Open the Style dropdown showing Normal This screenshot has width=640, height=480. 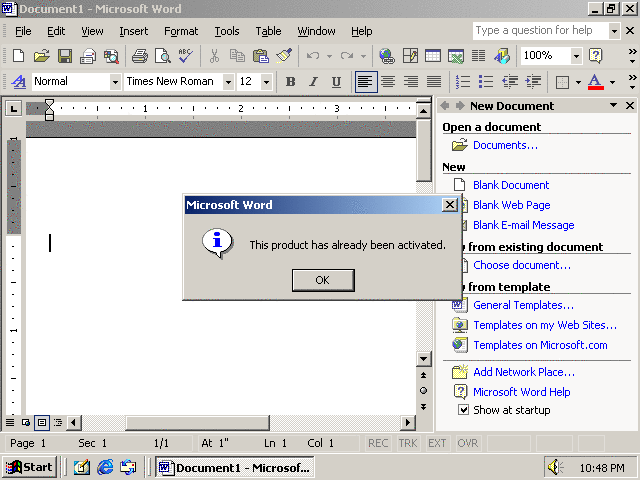pos(115,82)
